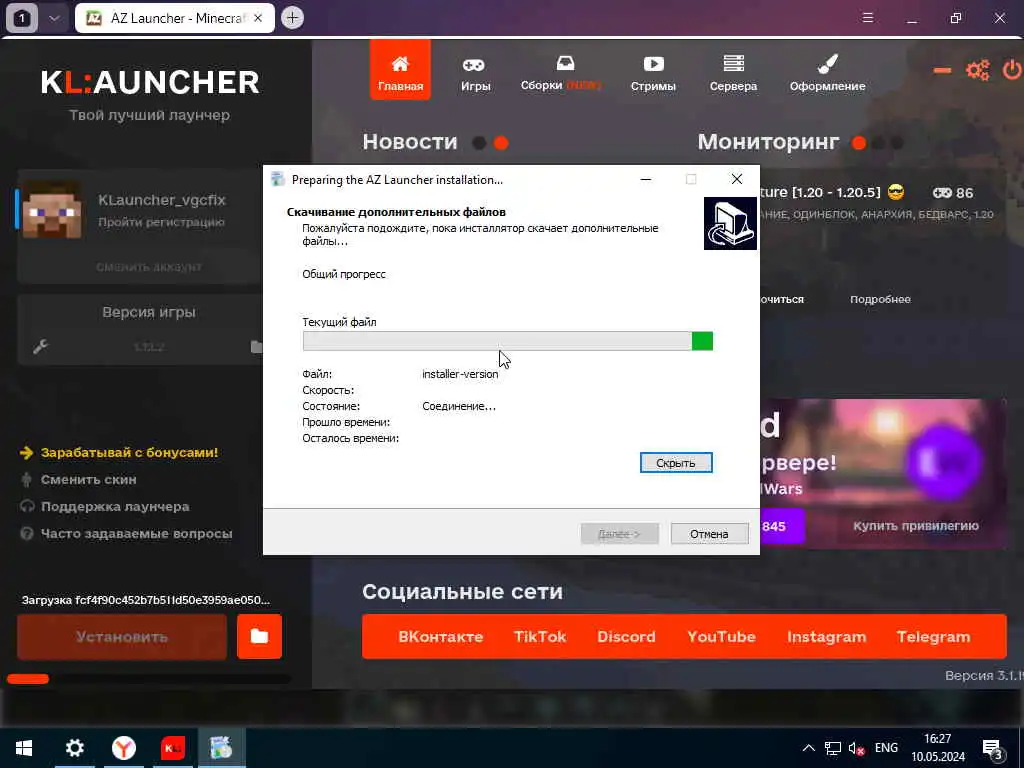Click the Соединение... status text
1024x768 pixels.
[x=458, y=406]
